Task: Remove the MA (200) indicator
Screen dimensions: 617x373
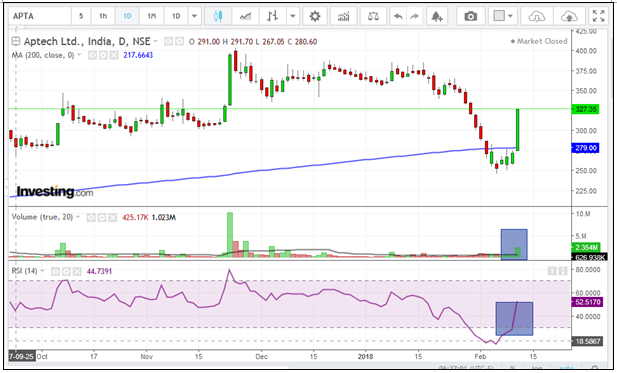Action: pyautogui.click(x=114, y=55)
